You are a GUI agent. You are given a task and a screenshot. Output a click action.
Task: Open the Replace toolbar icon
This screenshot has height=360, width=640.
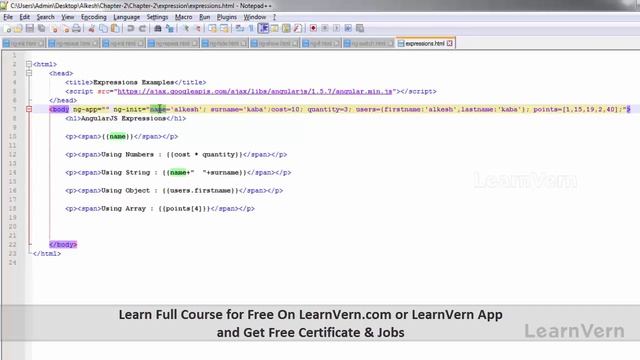tap(169, 28)
